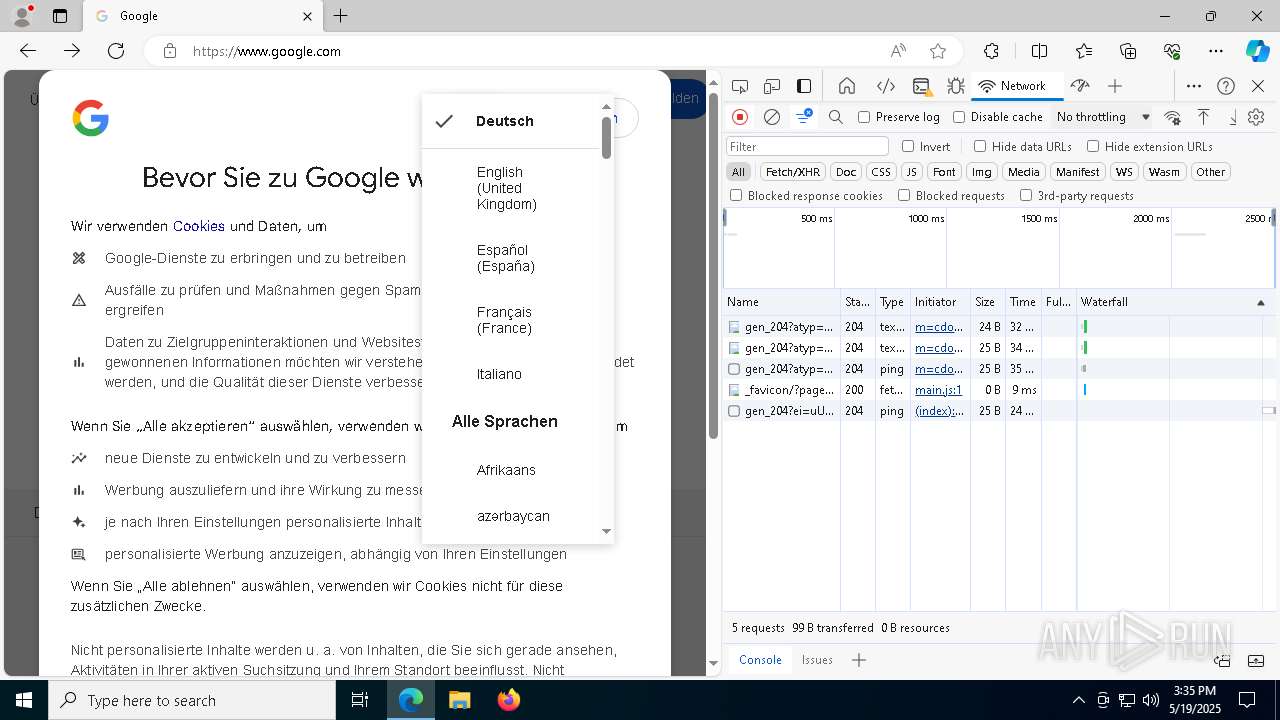Image resolution: width=1280 pixels, height=720 pixels.
Task: Enable Disable cache checkbox
Action: point(959,117)
